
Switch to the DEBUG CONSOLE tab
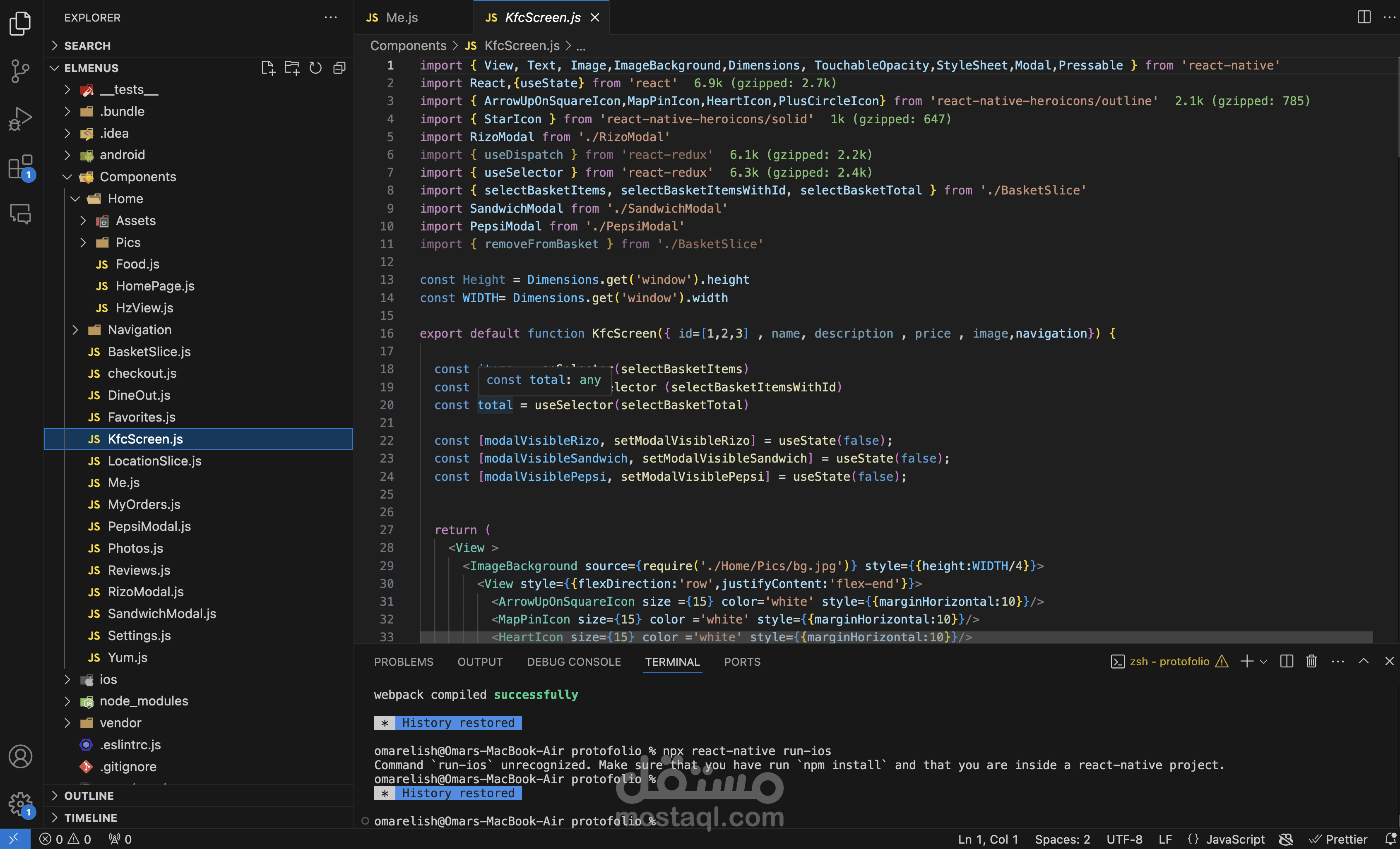pyautogui.click(x=574, y=662)
